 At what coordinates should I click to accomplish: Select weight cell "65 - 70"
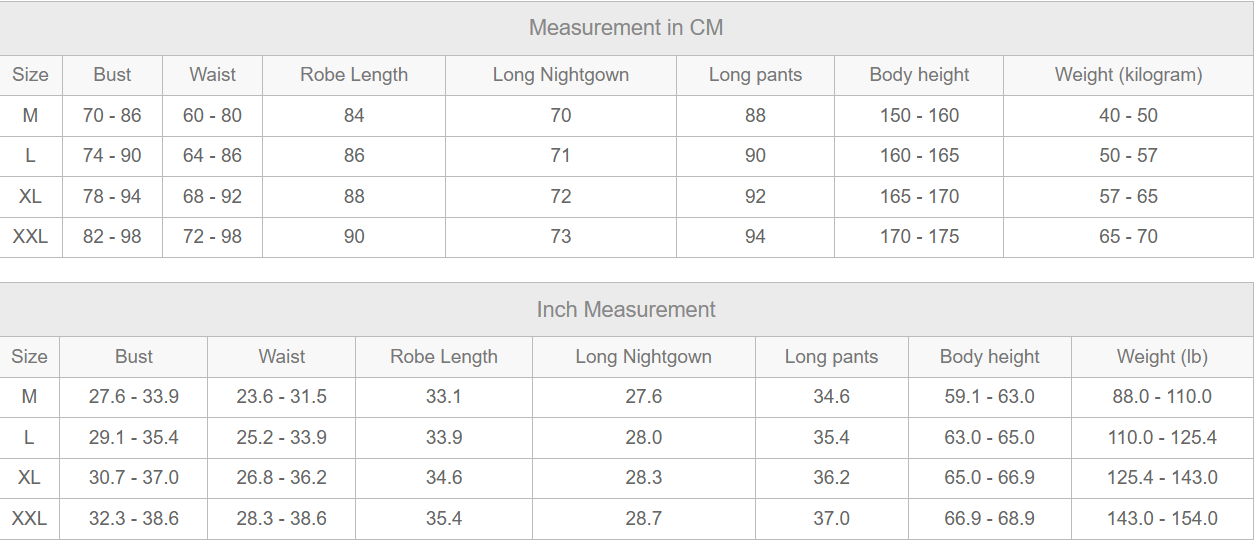coord(1128,237)
